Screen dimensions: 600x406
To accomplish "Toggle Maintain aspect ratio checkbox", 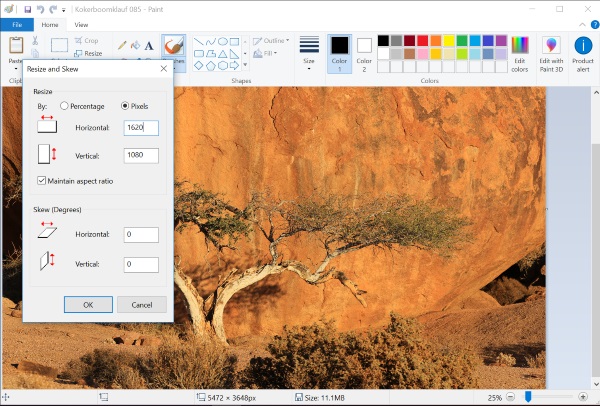I will click(x=41, y=181).
